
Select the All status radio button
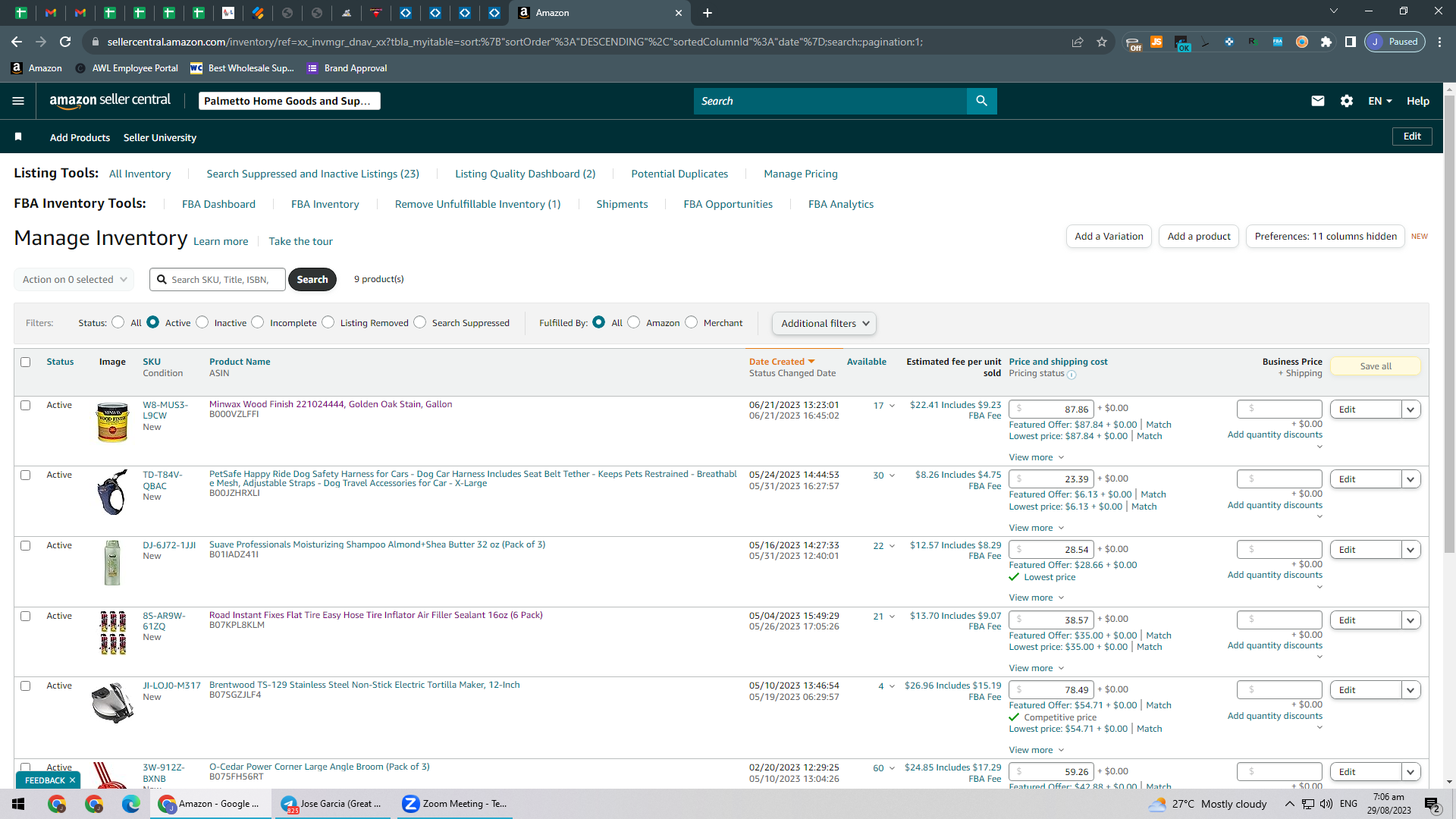click(118, 322)
